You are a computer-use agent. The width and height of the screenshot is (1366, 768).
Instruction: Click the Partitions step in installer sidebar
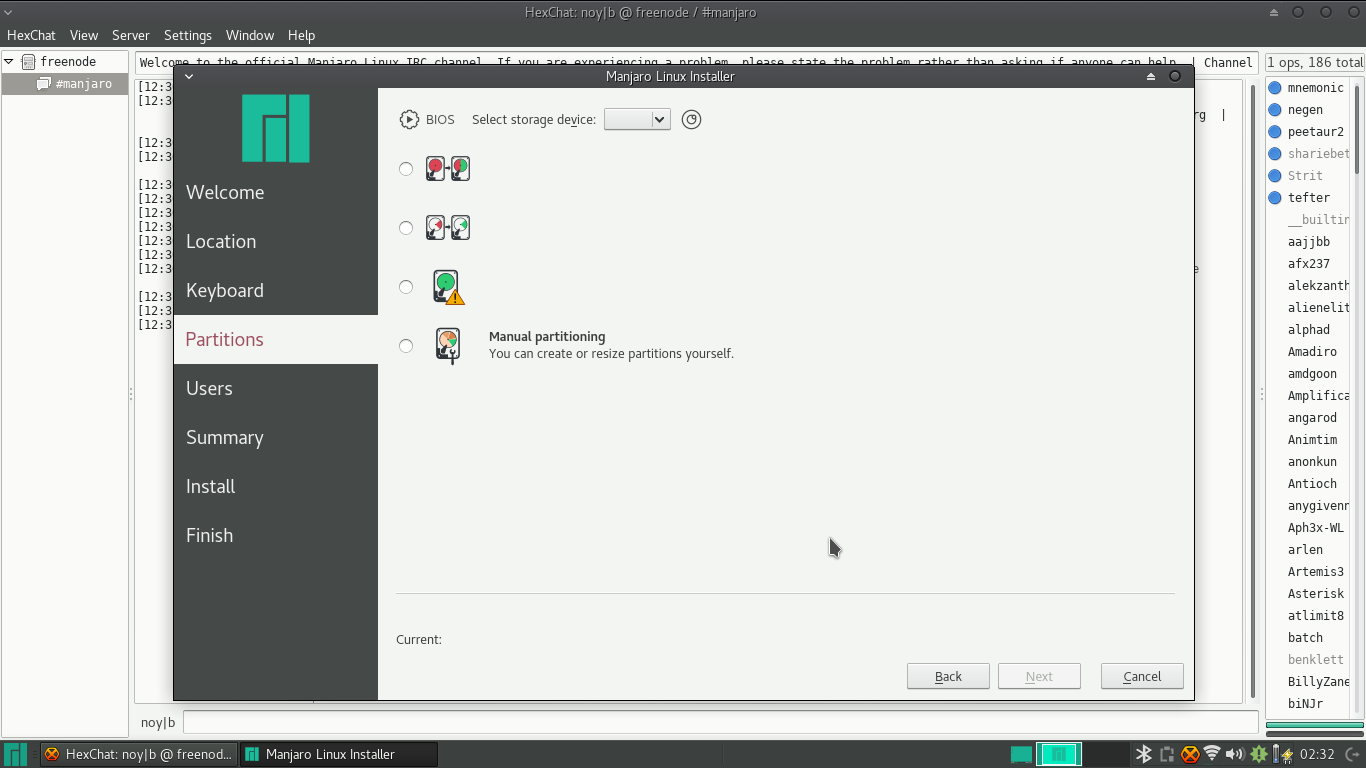point(276,339)
